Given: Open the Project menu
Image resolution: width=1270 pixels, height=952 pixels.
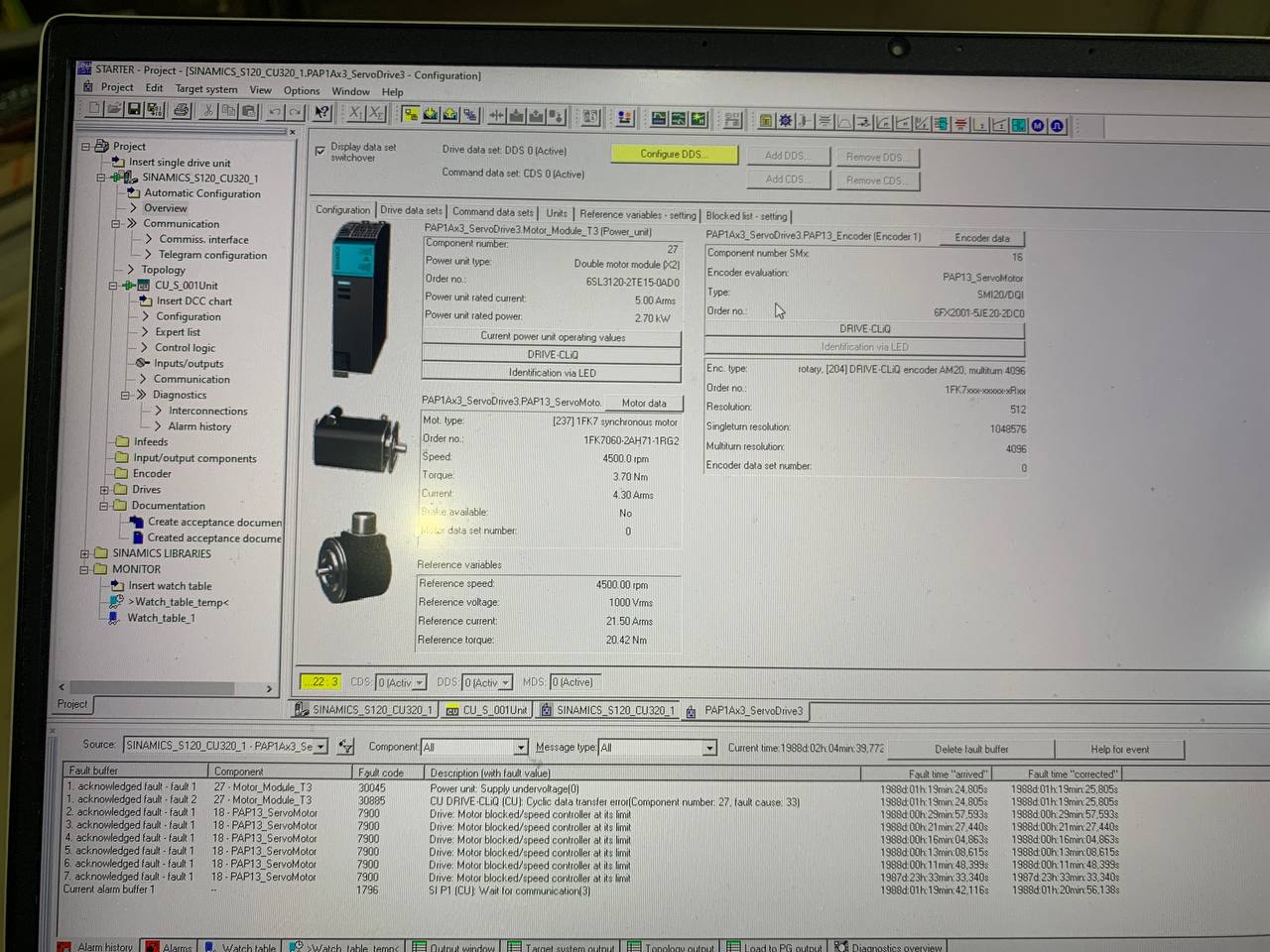Looking at the screenshot, I should click(117, 87).
